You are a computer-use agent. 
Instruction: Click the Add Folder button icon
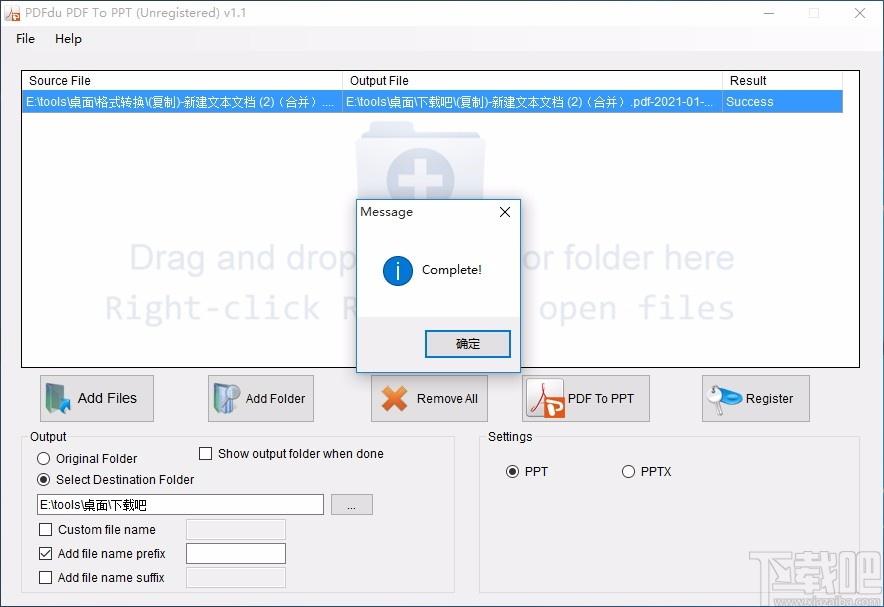tap(226, 398)
